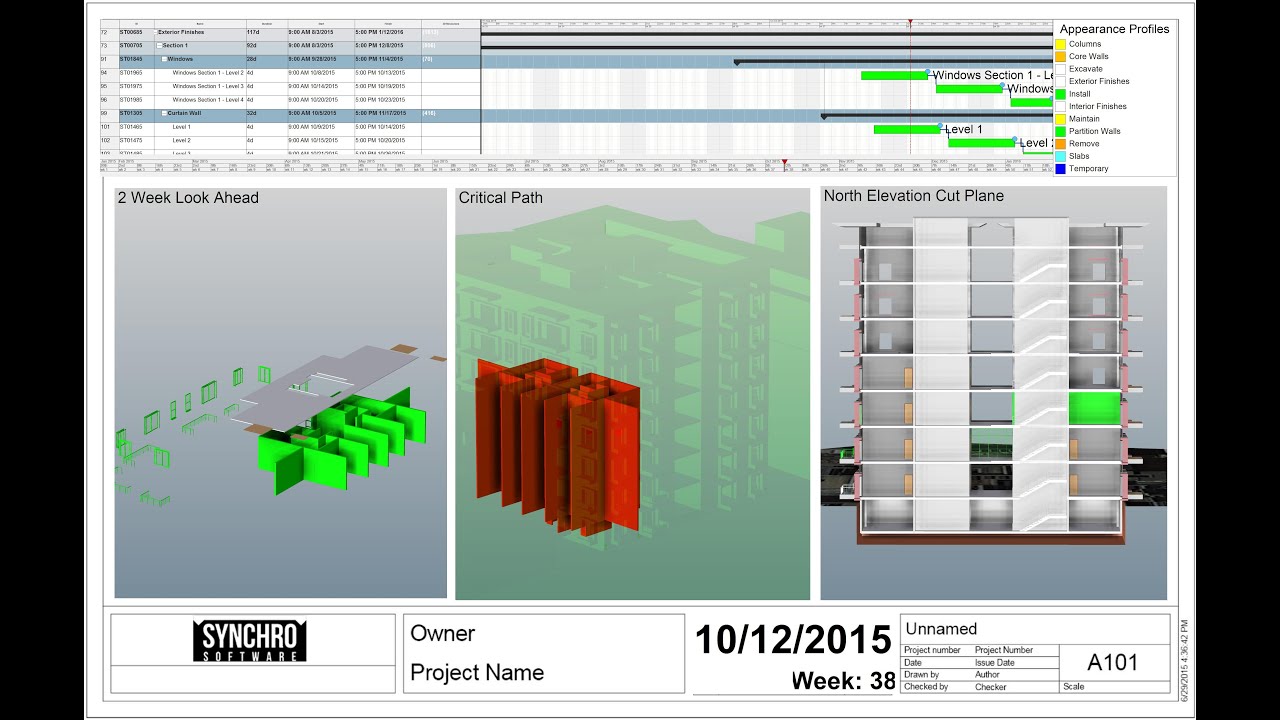Select the Core Walls orange swatch
The height and width of the screenshot is (720, 1280).
pos(1060,57)
